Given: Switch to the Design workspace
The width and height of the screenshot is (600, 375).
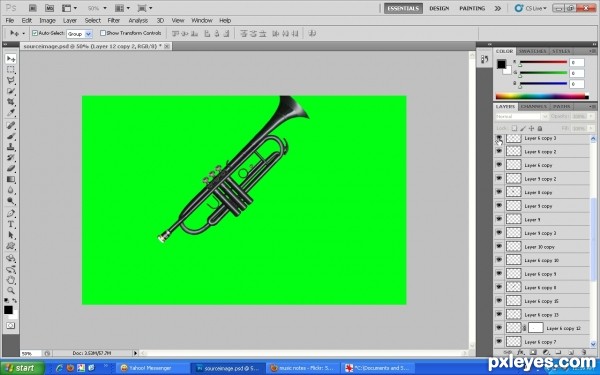Looking at the screenshot, I should click(439, 8).
